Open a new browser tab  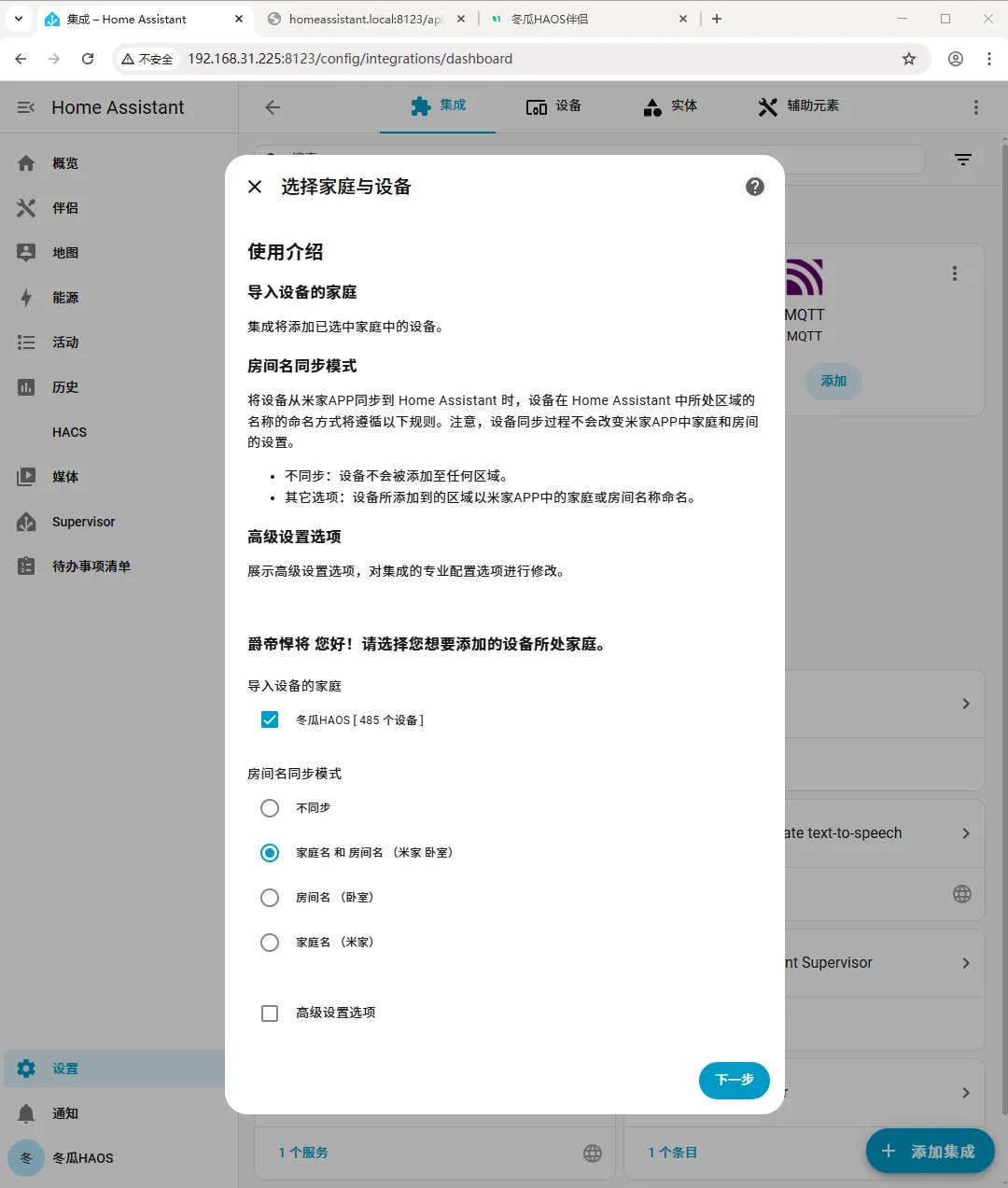(717, 19)
